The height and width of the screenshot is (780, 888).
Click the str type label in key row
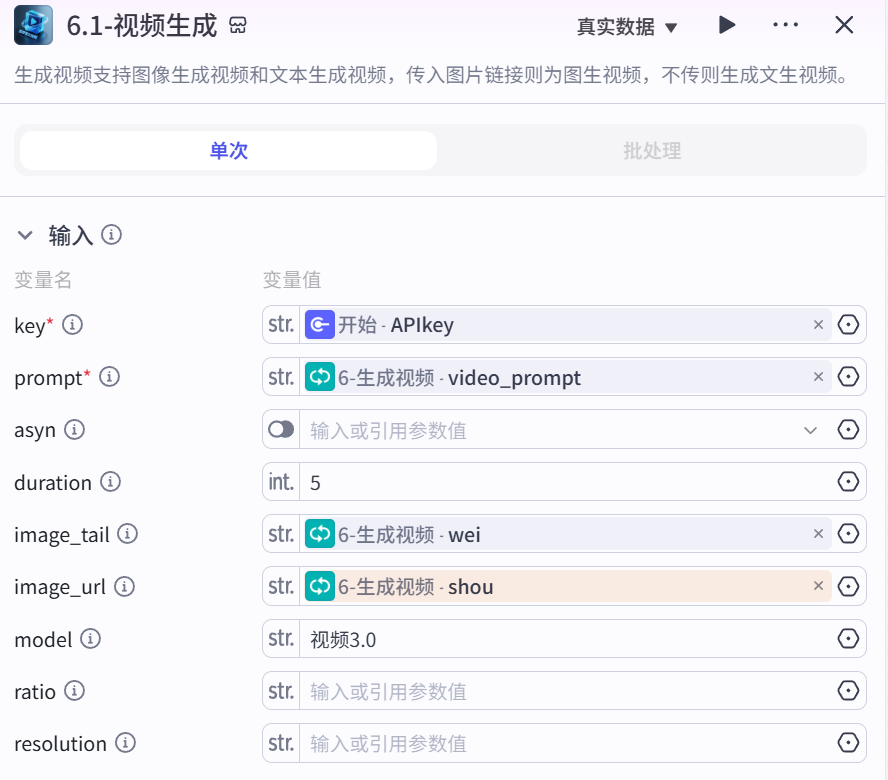tap(281, 325)
